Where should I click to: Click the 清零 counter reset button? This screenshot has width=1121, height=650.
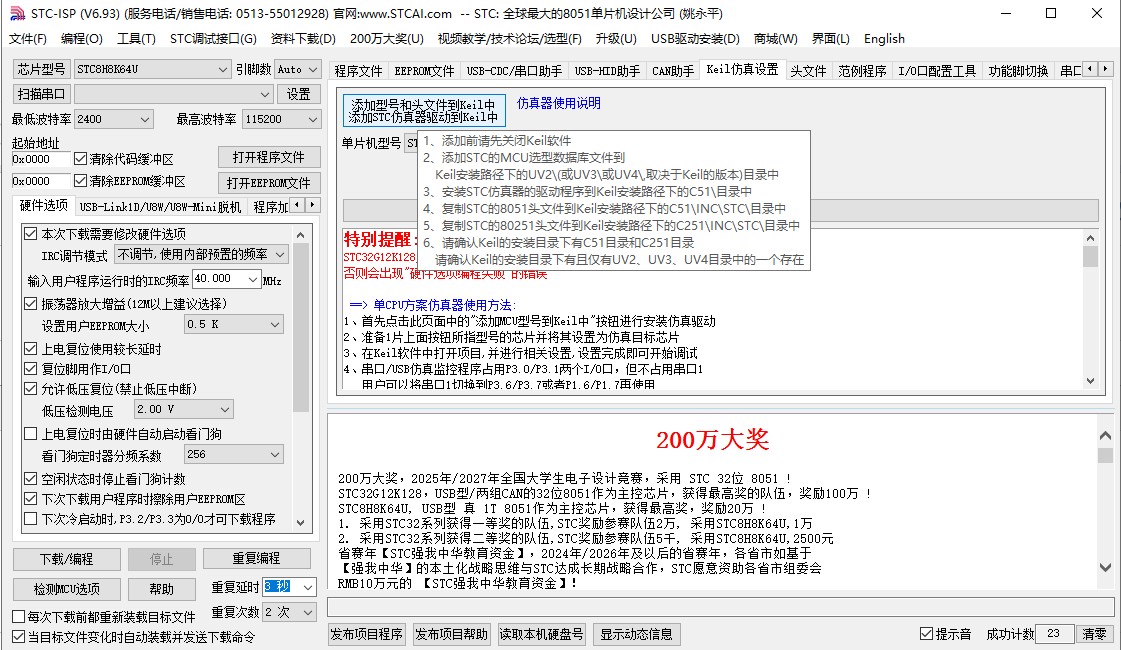[x=1094, y=634]
